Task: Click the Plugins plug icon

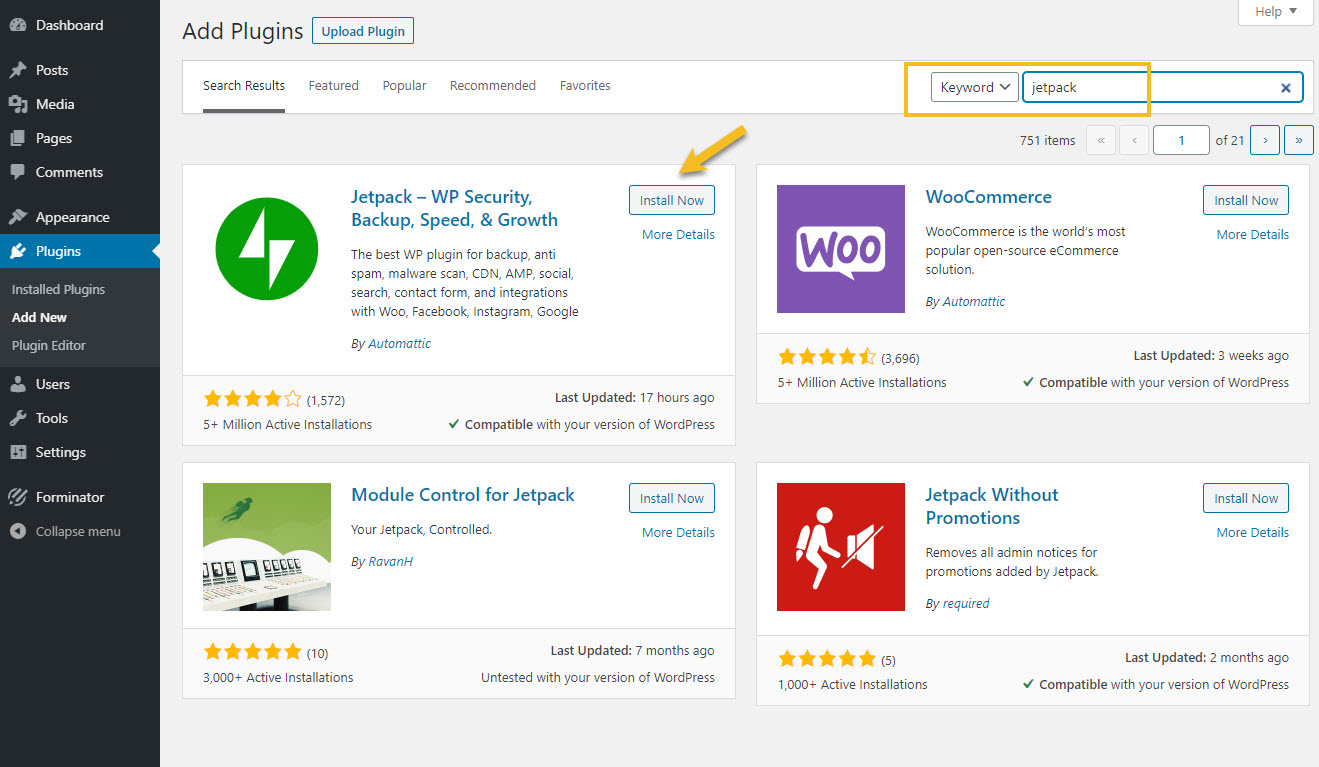Action: [17, 251]
